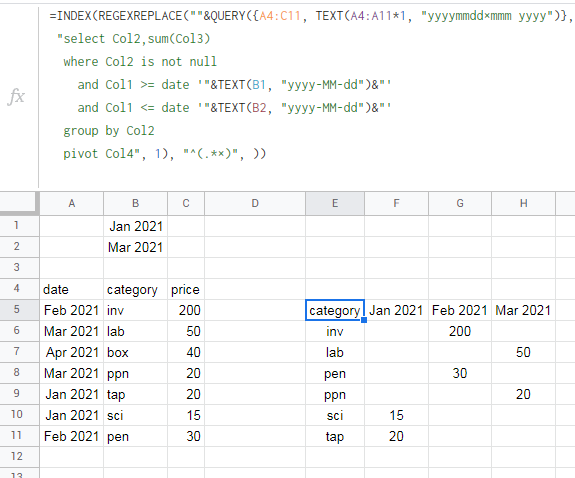Click cell A7 Apr 2021
The image size is (575, 478).
(72, 352)
